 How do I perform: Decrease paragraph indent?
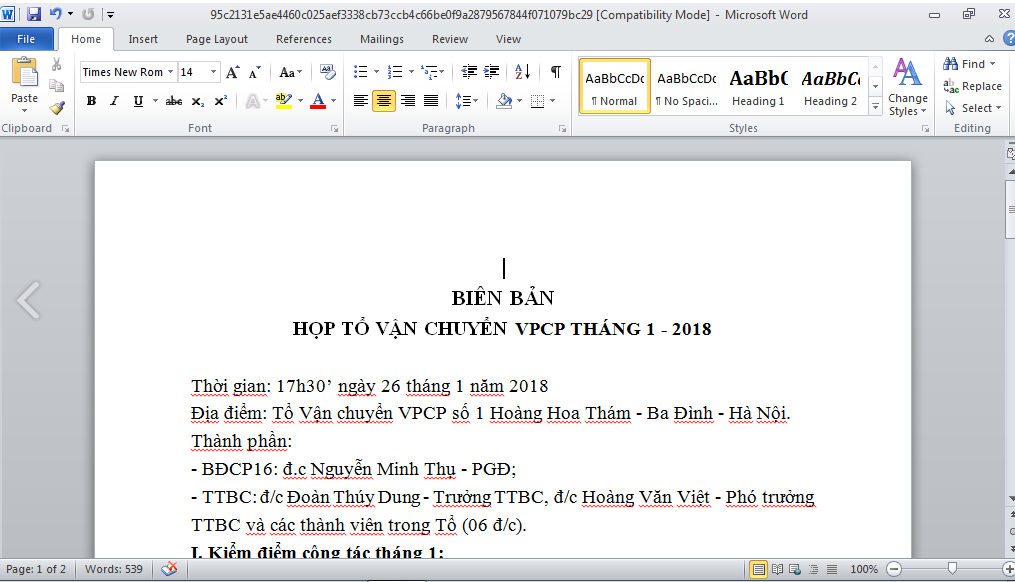coord(469,72)
